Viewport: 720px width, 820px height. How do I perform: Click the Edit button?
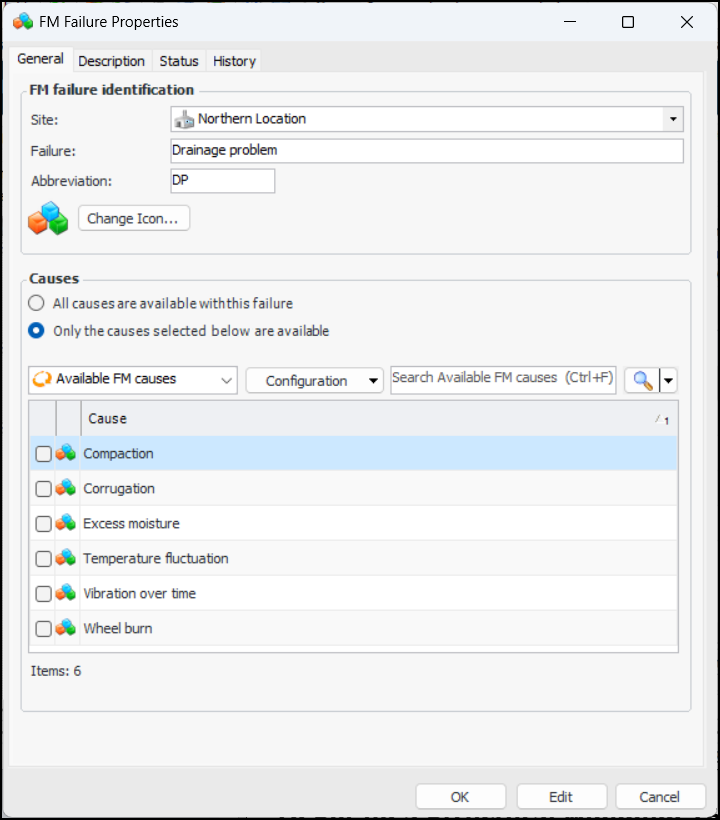coord(562,796)
